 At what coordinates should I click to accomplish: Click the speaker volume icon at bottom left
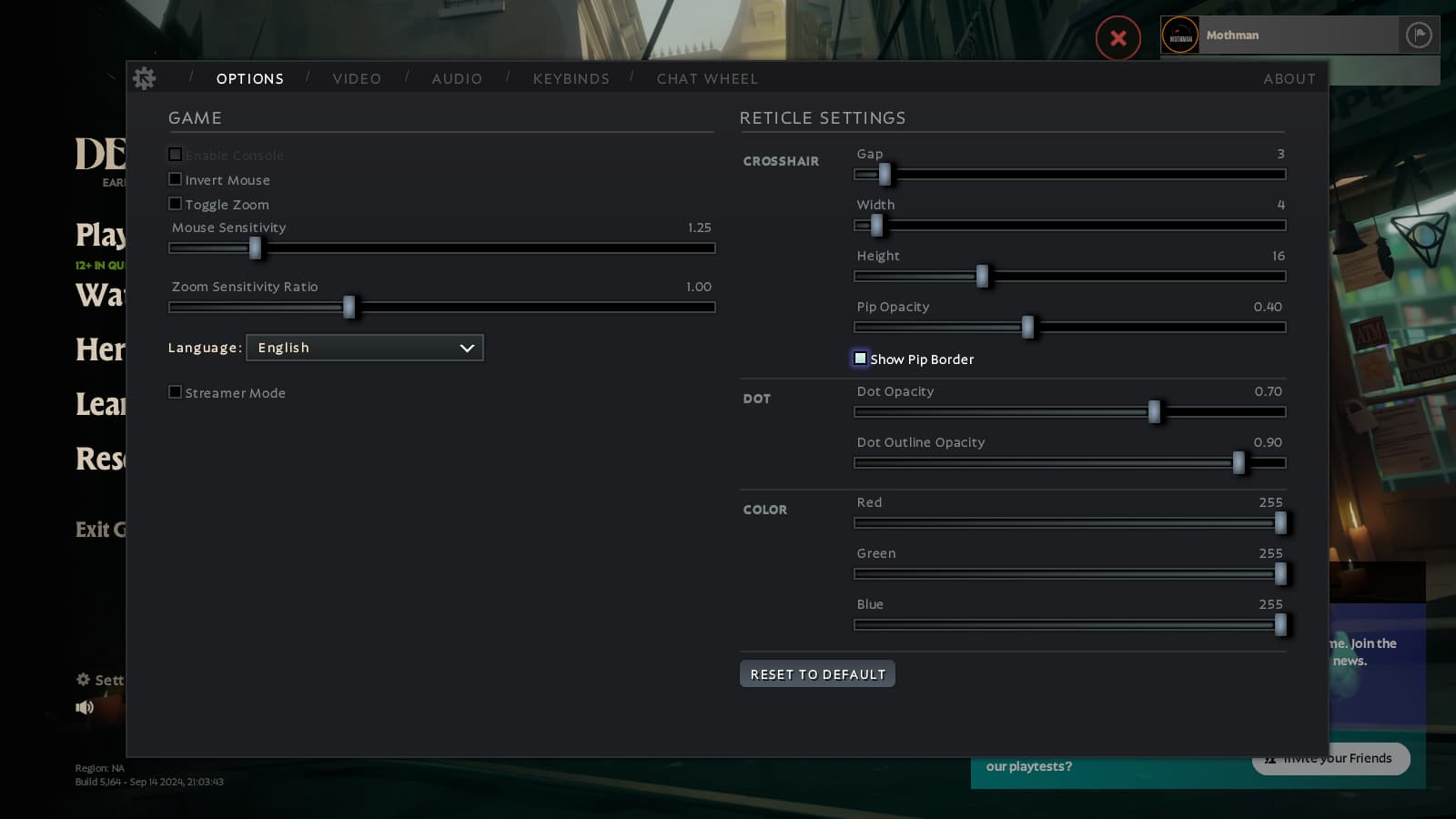tap(85, 707)
